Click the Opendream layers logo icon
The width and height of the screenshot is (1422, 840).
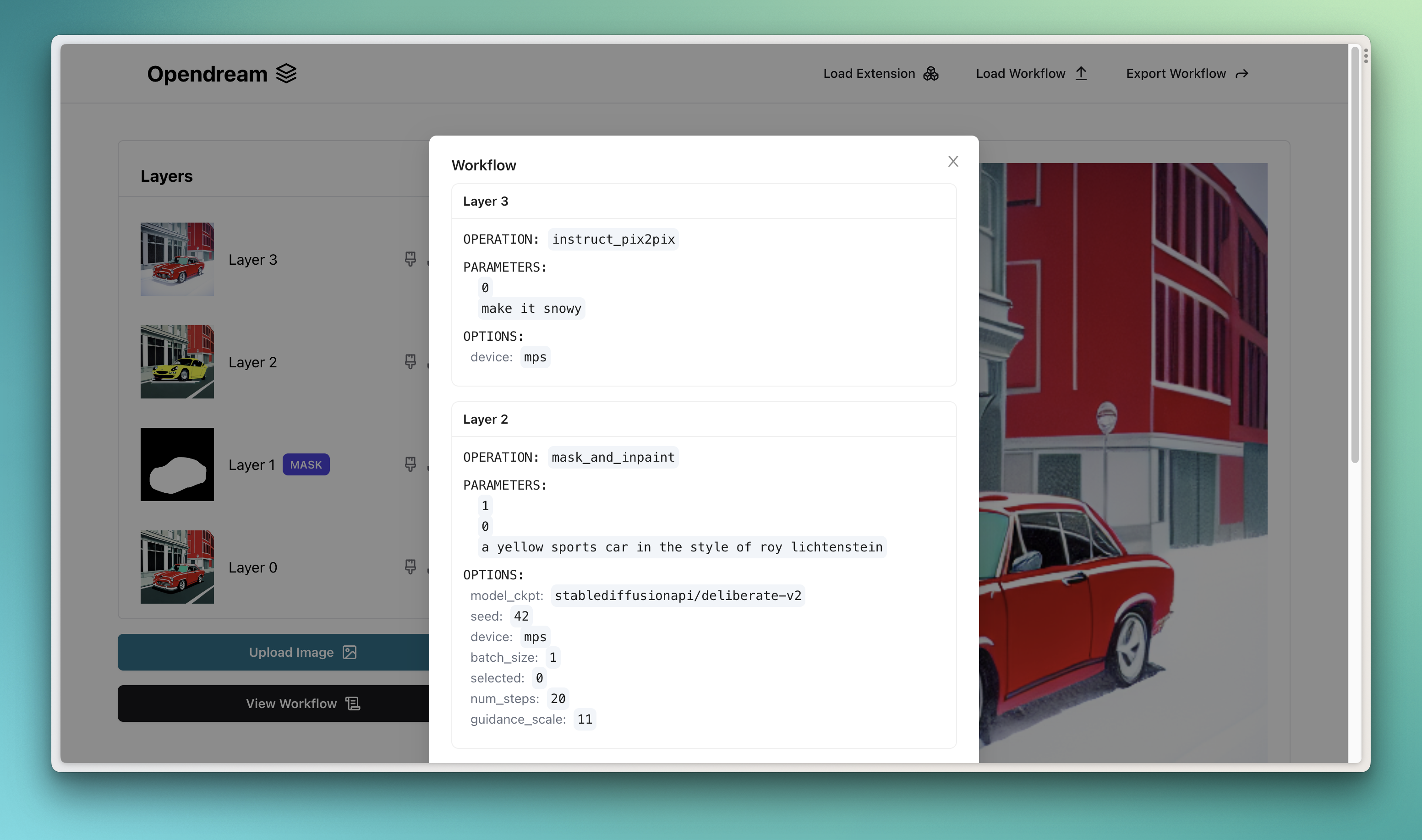point(286,74)
